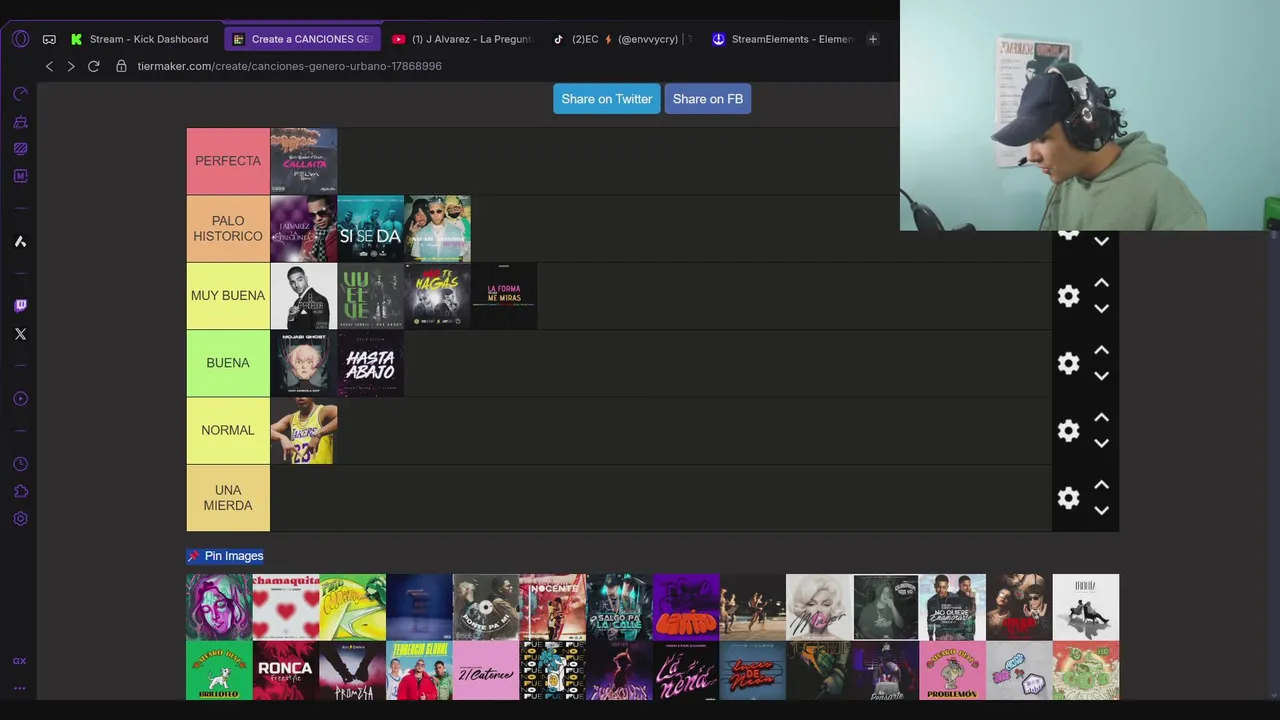Screen dimensions: 1280x720
Task: Move UNA MIERDA tier up with chevron
Action: [1101, 485]
